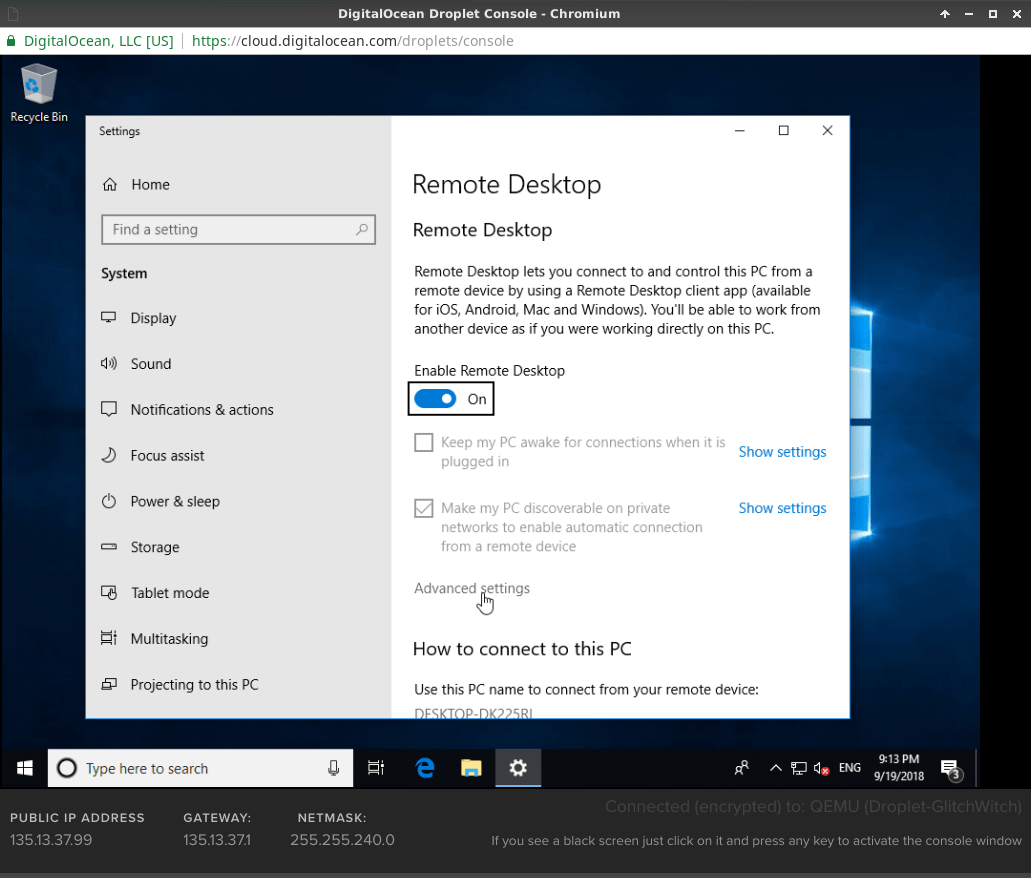Image resolution: width=1031 pixels, height=878 pixels.
Task: Select Display in the System sidebar
Action: (x=153, y=318)
